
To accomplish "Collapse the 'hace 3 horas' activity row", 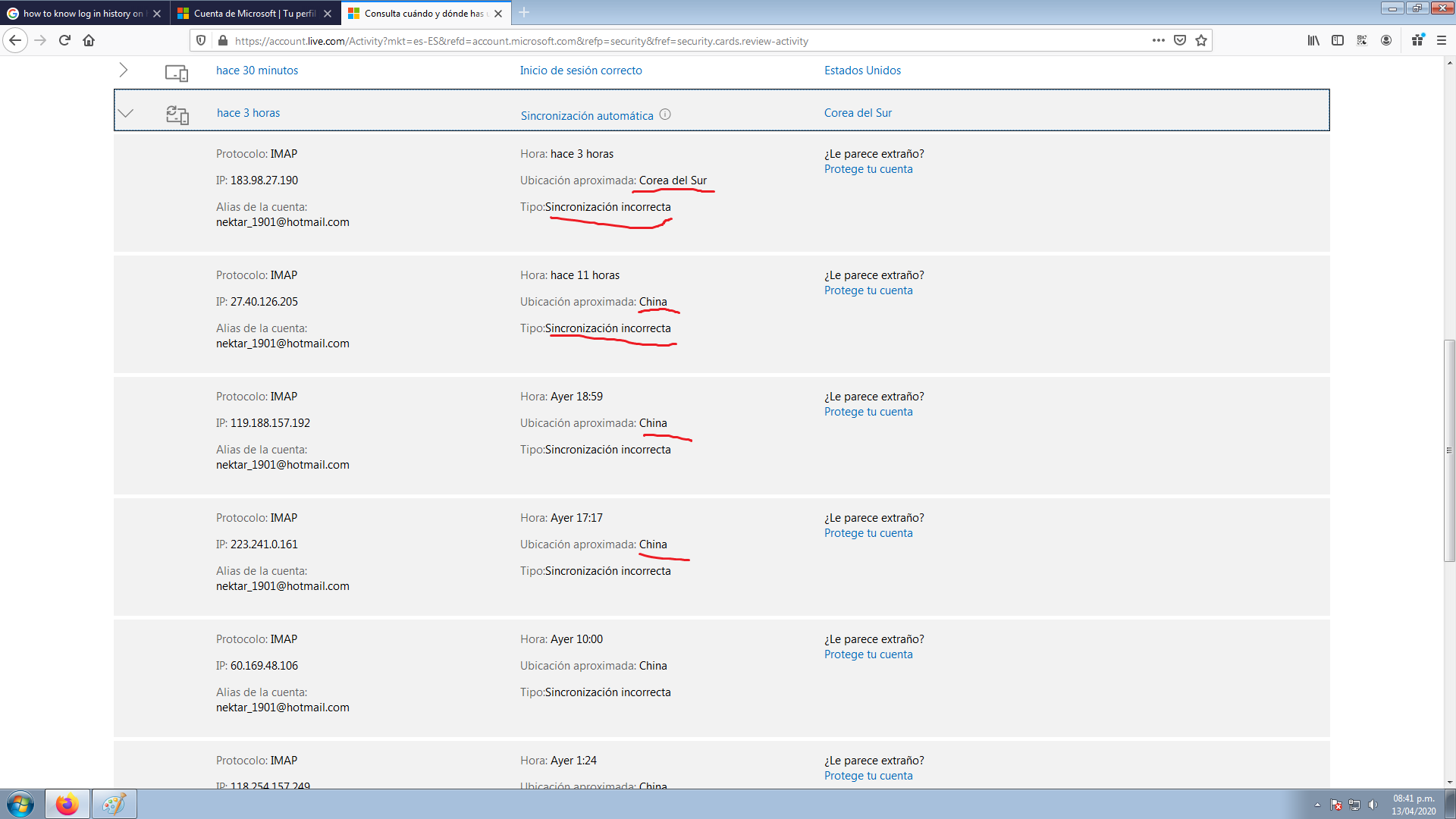I will click(x=126, y=113).
